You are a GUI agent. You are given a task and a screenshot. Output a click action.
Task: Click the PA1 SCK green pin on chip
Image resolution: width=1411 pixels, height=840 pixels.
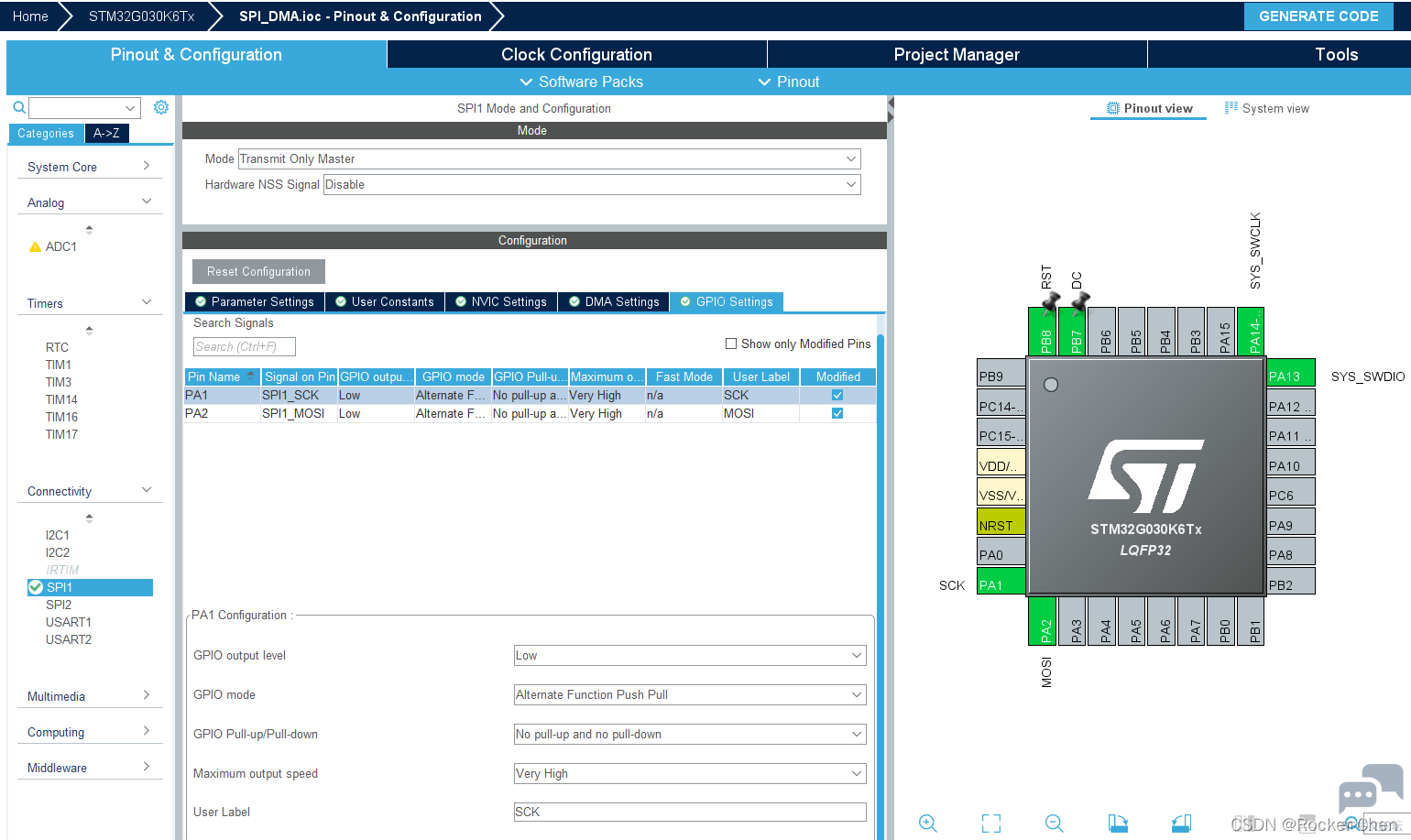pos(1001,584)
